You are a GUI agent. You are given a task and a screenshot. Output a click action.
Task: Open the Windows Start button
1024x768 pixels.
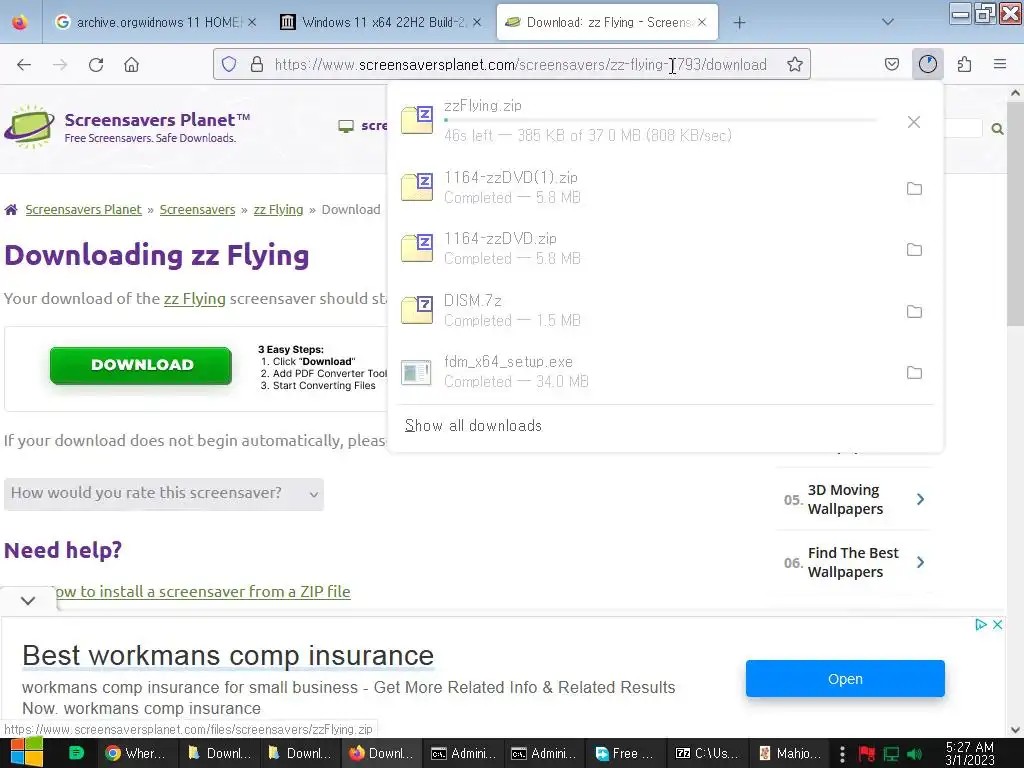coord(26,752)
